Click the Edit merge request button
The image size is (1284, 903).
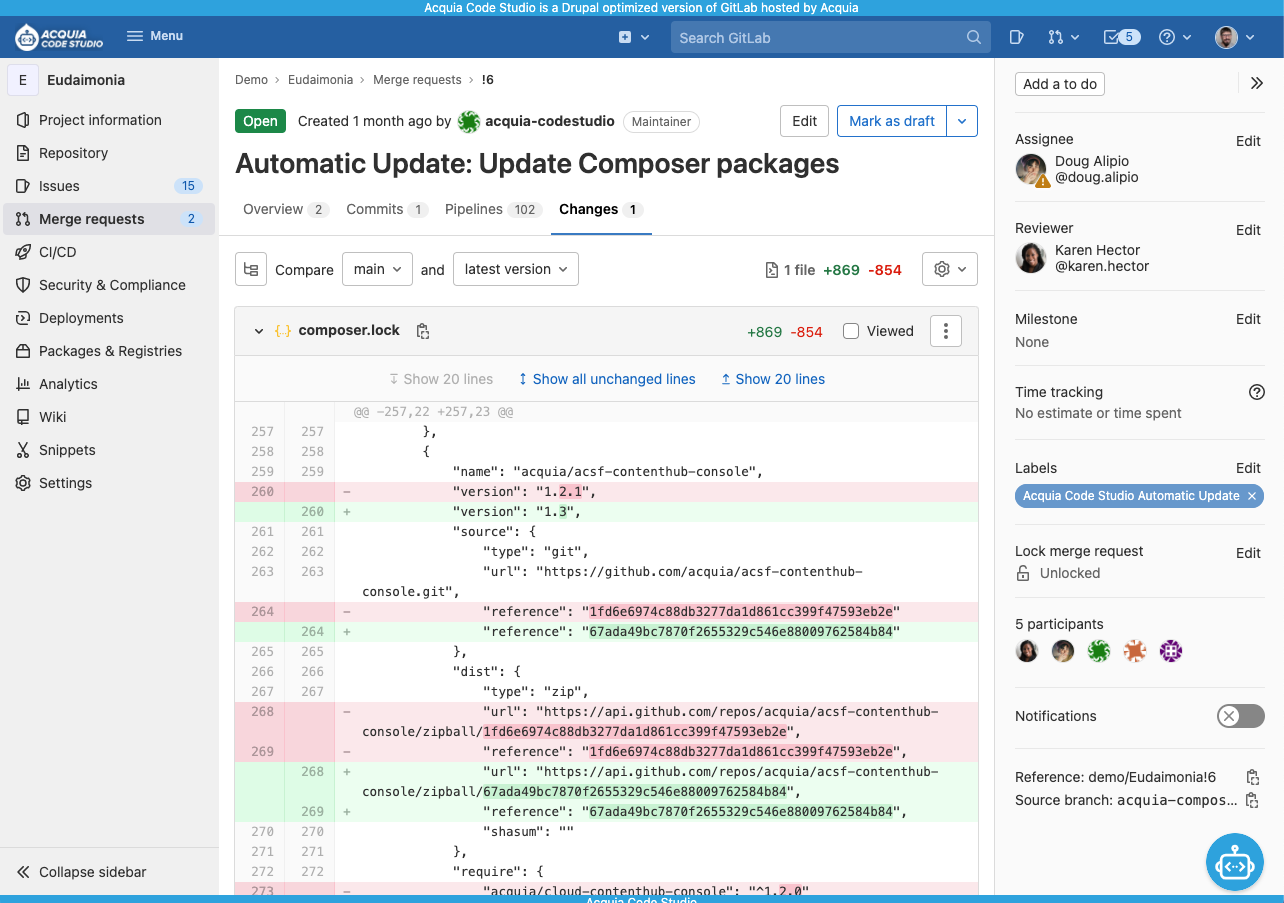tap(805, 121)
